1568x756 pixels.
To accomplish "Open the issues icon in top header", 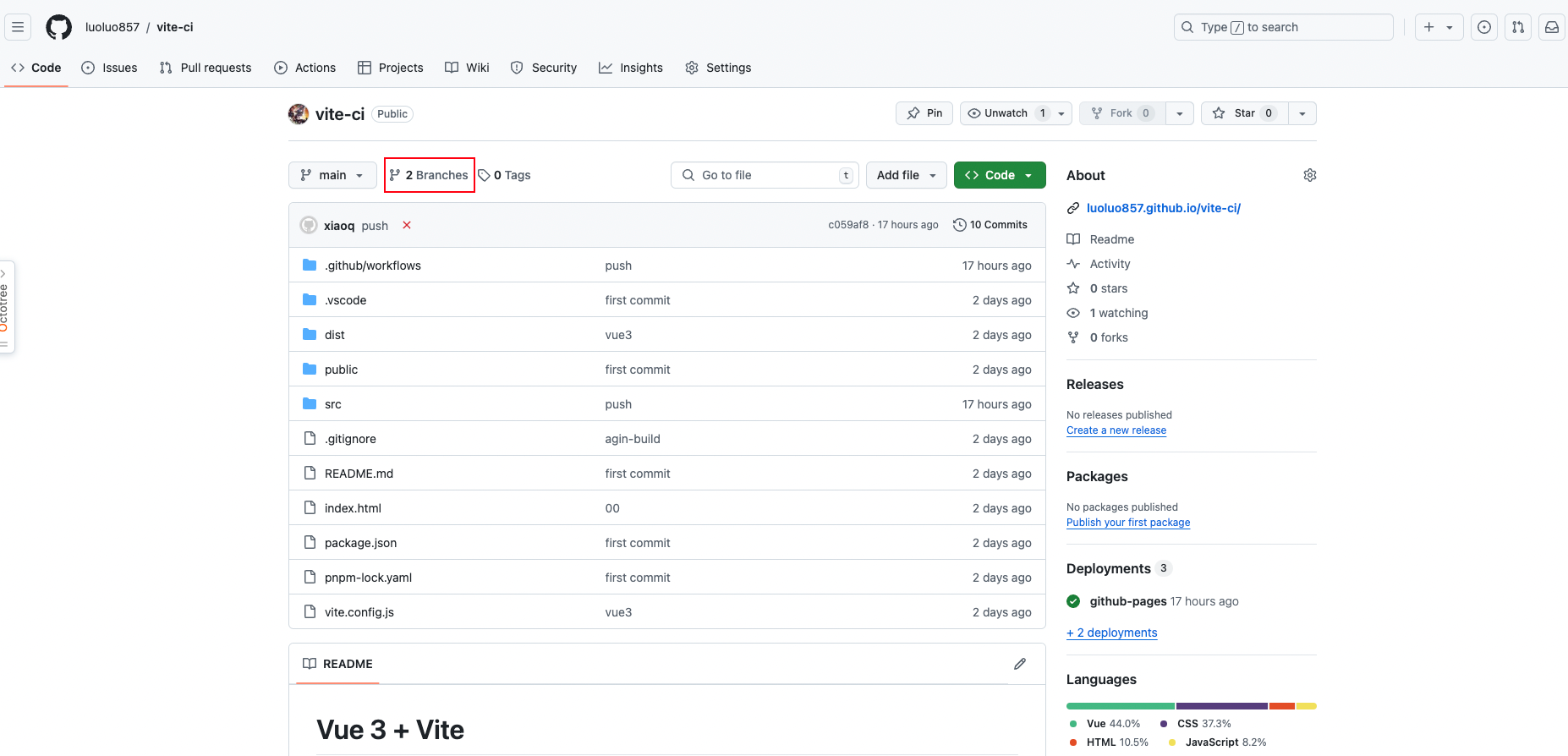I will (1484, 27).
